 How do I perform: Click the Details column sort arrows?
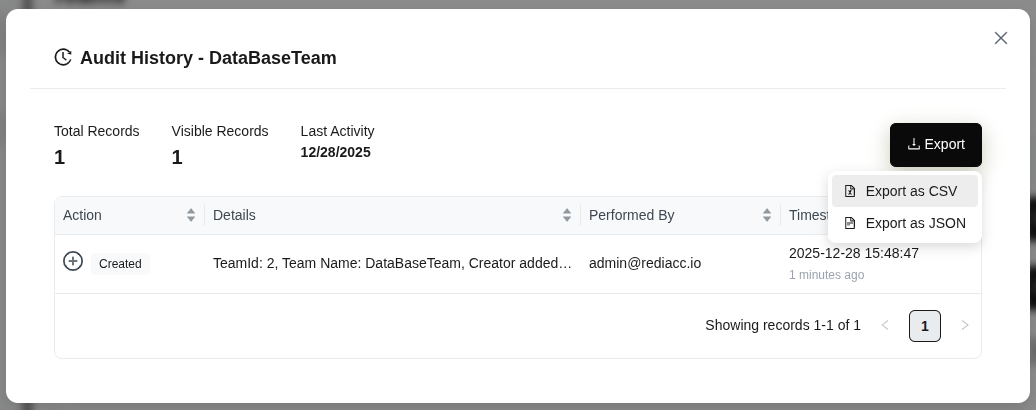point(567,215)
